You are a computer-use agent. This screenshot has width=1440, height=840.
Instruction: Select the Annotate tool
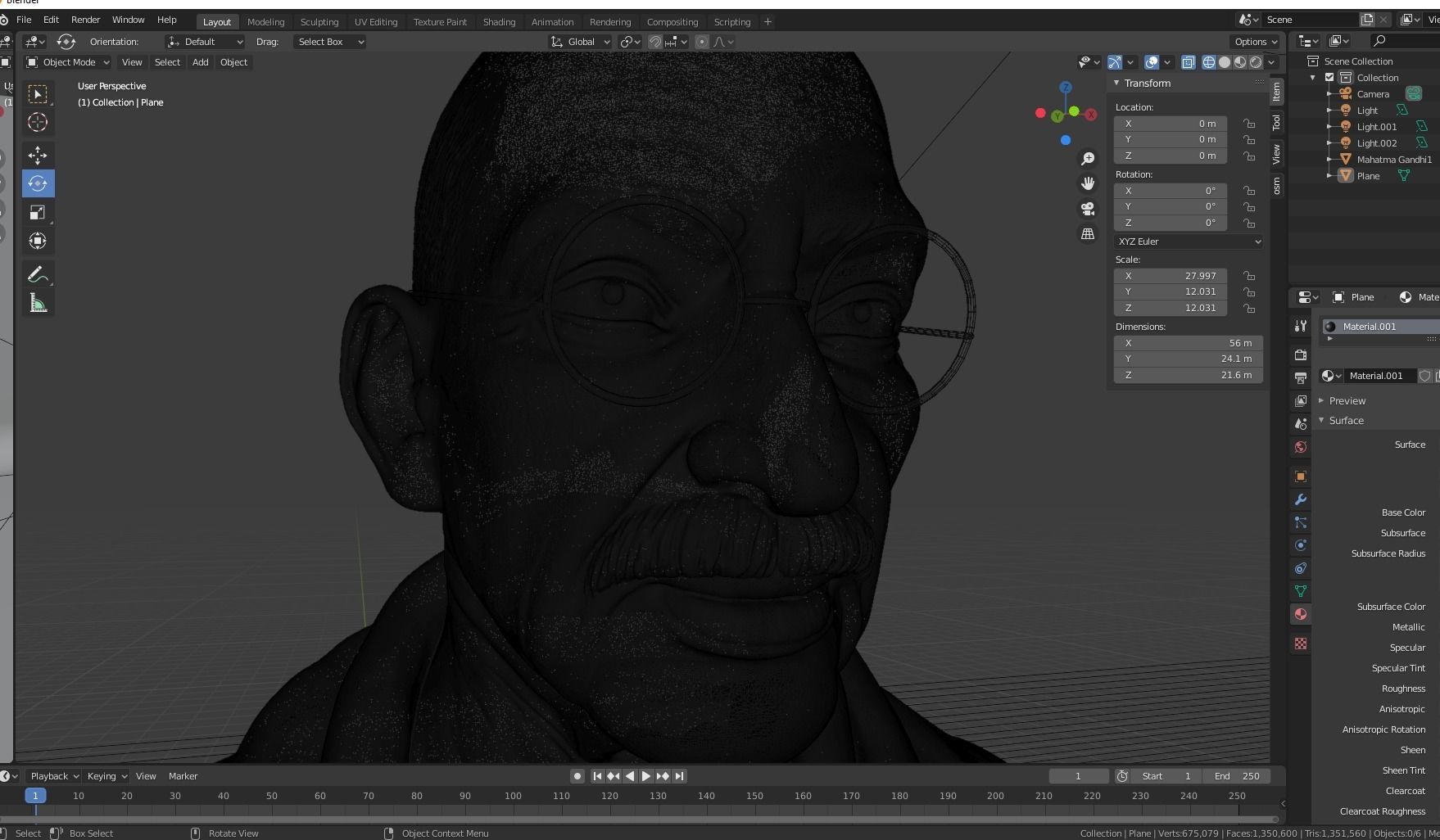(x=38, y=275)
